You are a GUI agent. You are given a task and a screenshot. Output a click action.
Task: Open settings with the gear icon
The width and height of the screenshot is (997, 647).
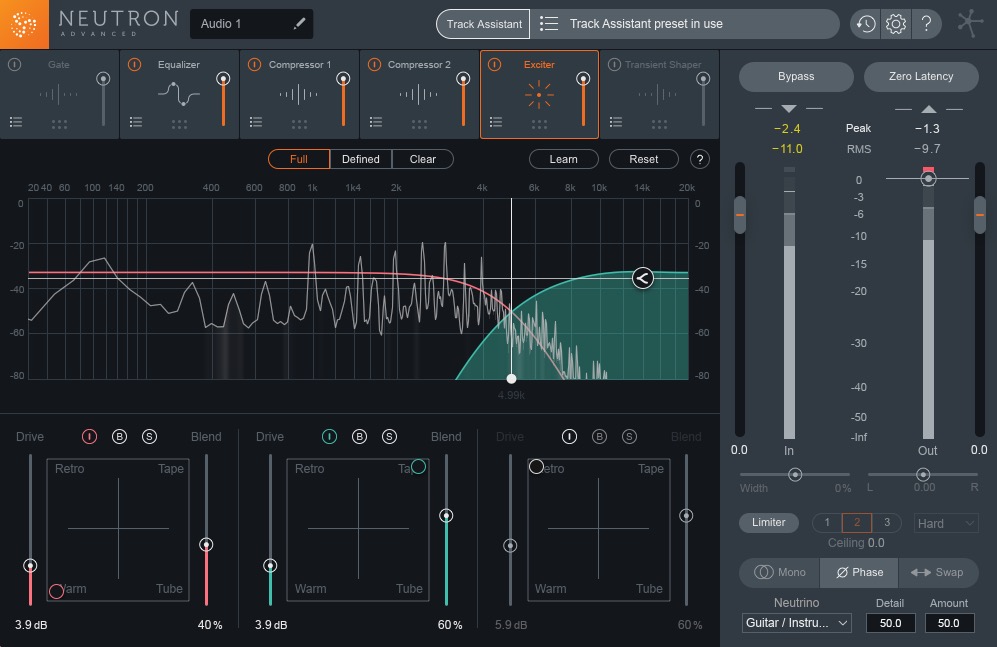896,24
